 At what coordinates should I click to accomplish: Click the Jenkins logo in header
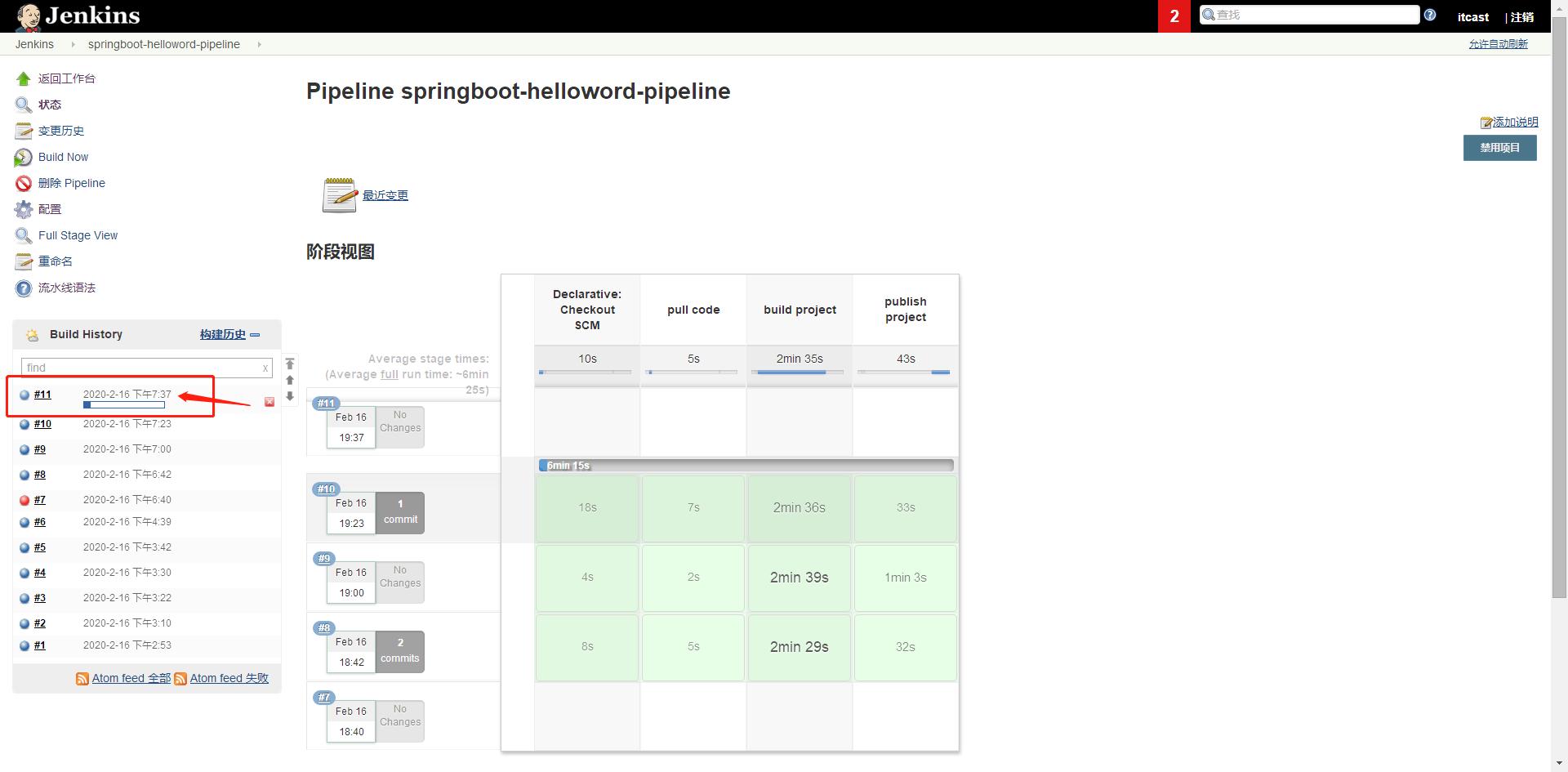click(x=78, y=16)
